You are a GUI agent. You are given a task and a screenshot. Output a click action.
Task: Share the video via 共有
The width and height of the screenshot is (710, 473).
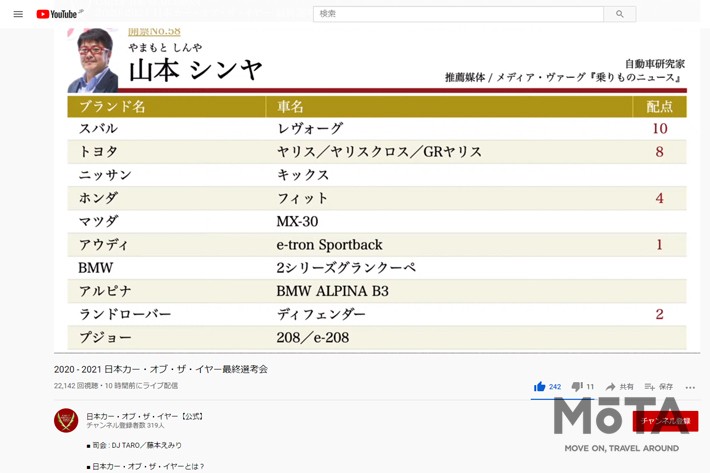[619, 387]
